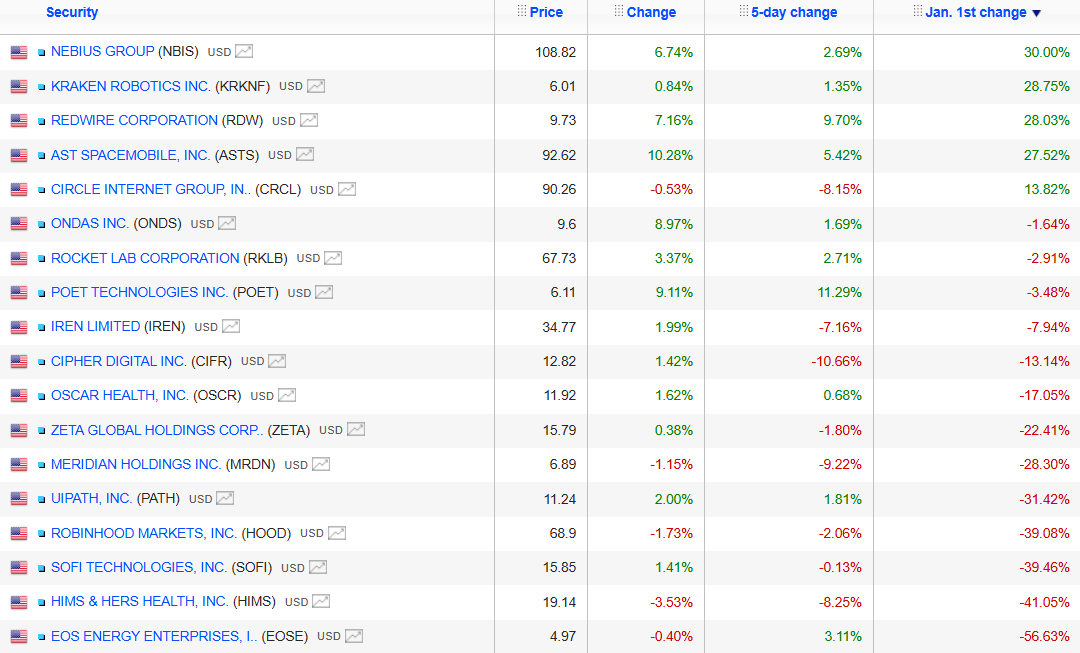Open POET TECHNOLOGIES INC. security link
This screenshot has width=1080, height=653.
(x=139, y=292)
